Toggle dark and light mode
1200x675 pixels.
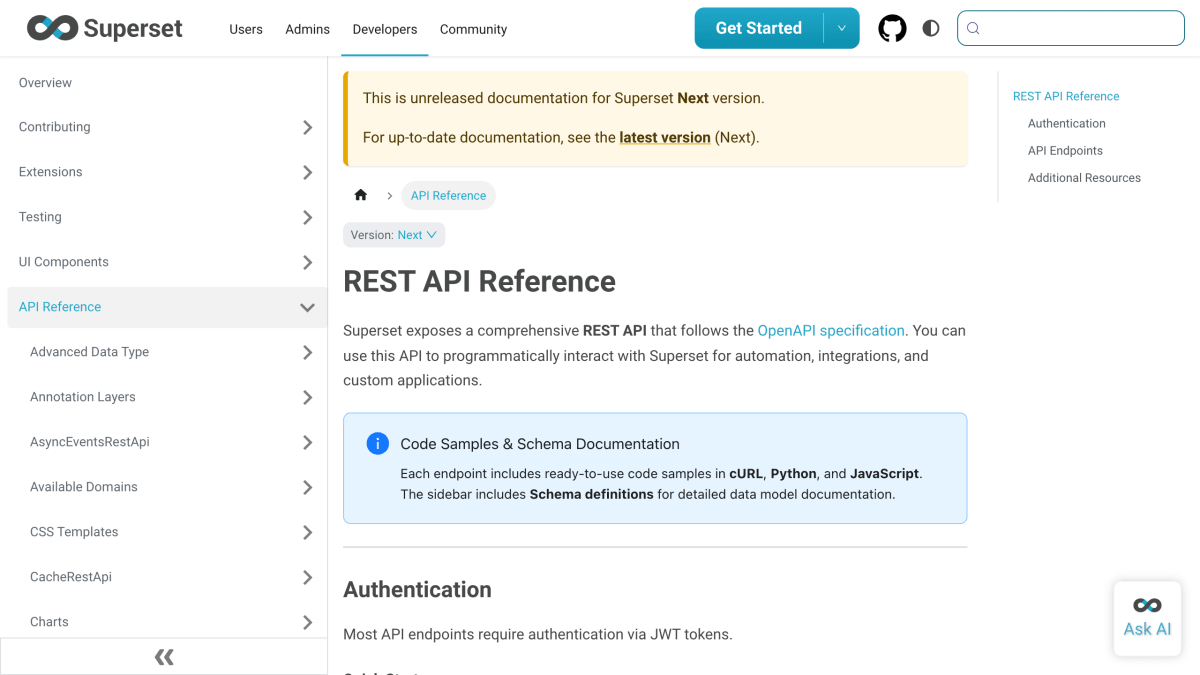pyautogui.click(x=931, y=28)
